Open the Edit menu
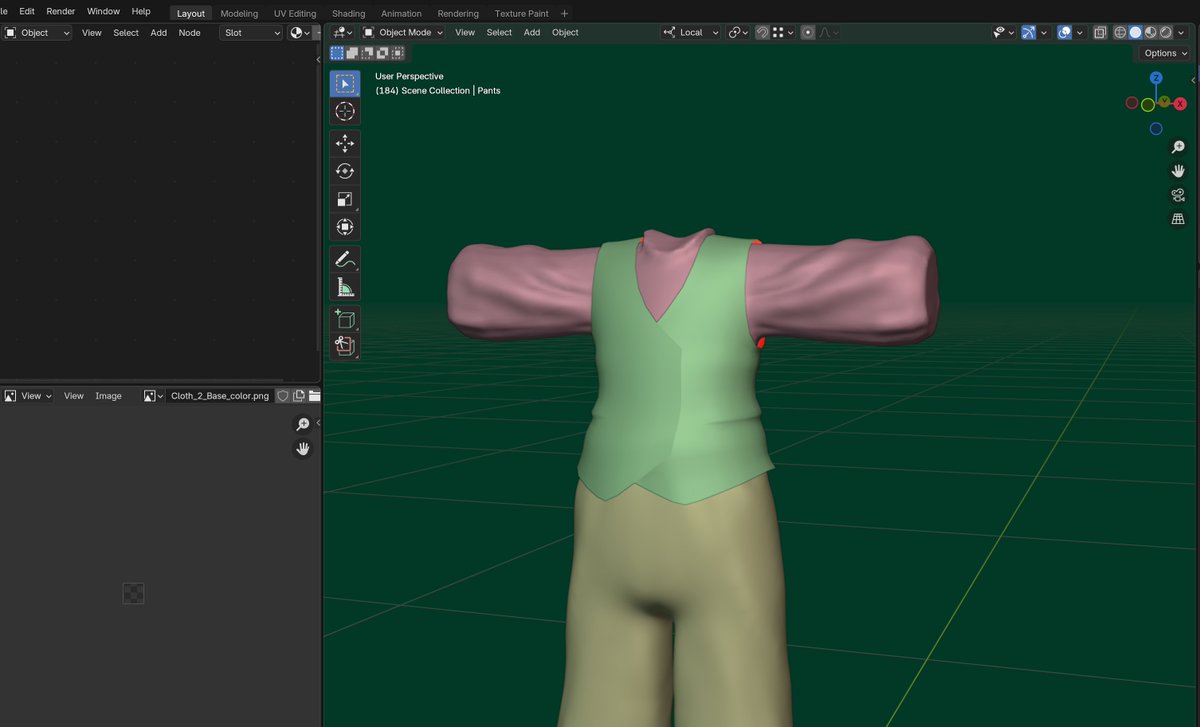This screenshot has width=1200, height=727. (27, 11)
